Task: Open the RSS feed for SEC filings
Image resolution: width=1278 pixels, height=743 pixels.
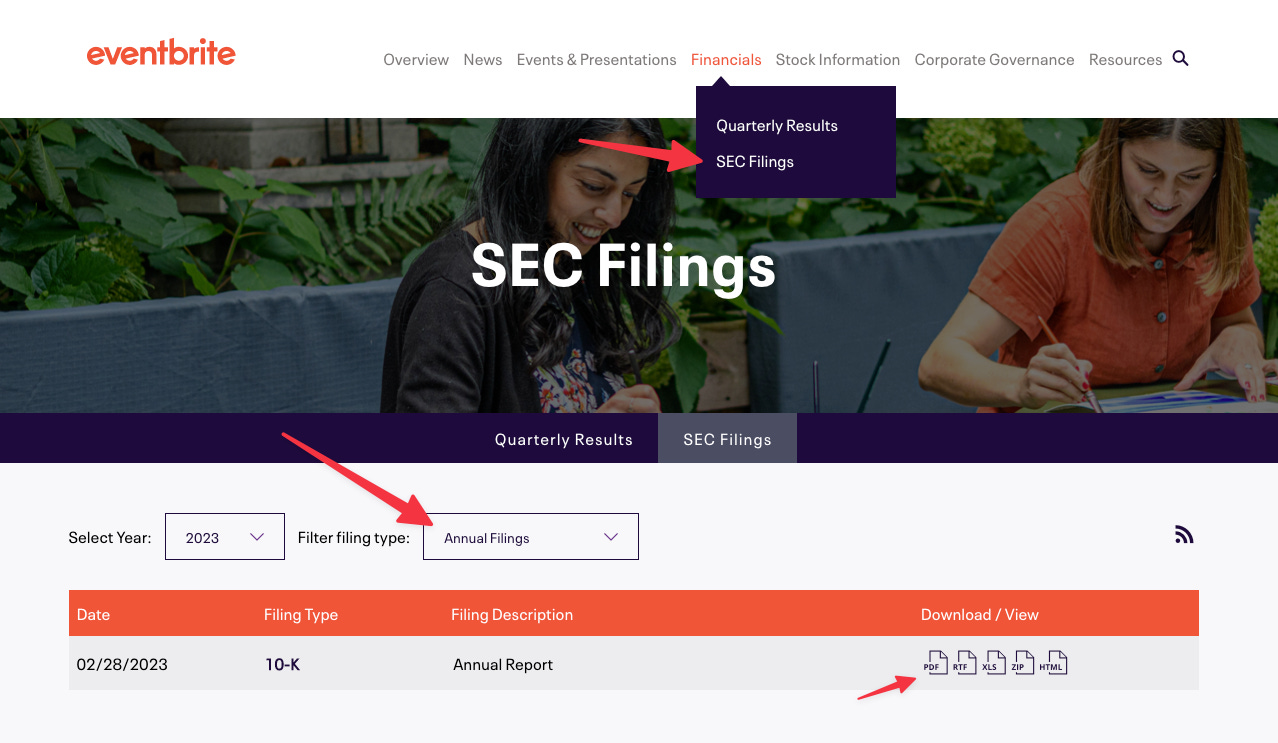Action: pyautogui.click(x=1184, y=534)
